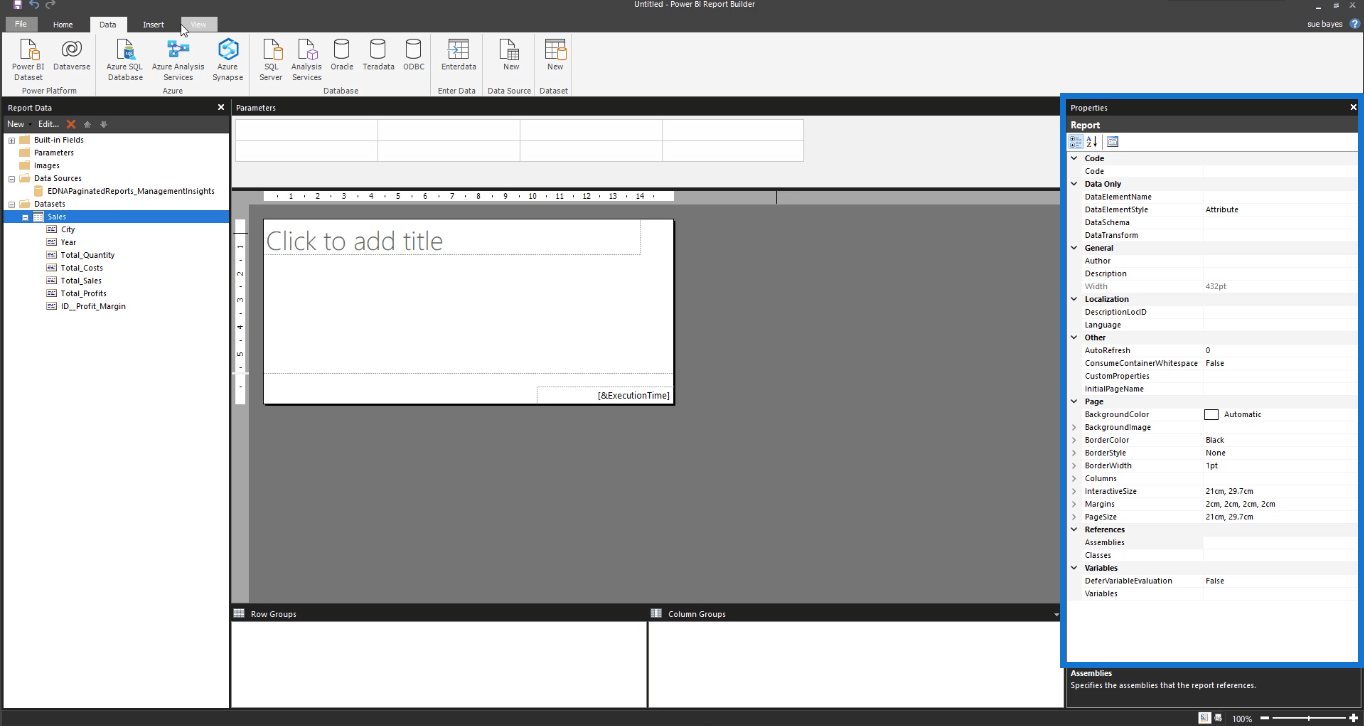Click the BackgroundColor Automatic swatch
This screenshot has width=1364, height=726.
point(1211,414)
